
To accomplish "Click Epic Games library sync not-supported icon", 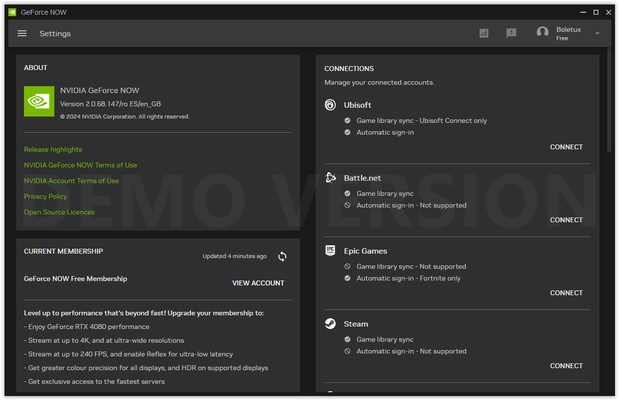I will click(347, 267).
